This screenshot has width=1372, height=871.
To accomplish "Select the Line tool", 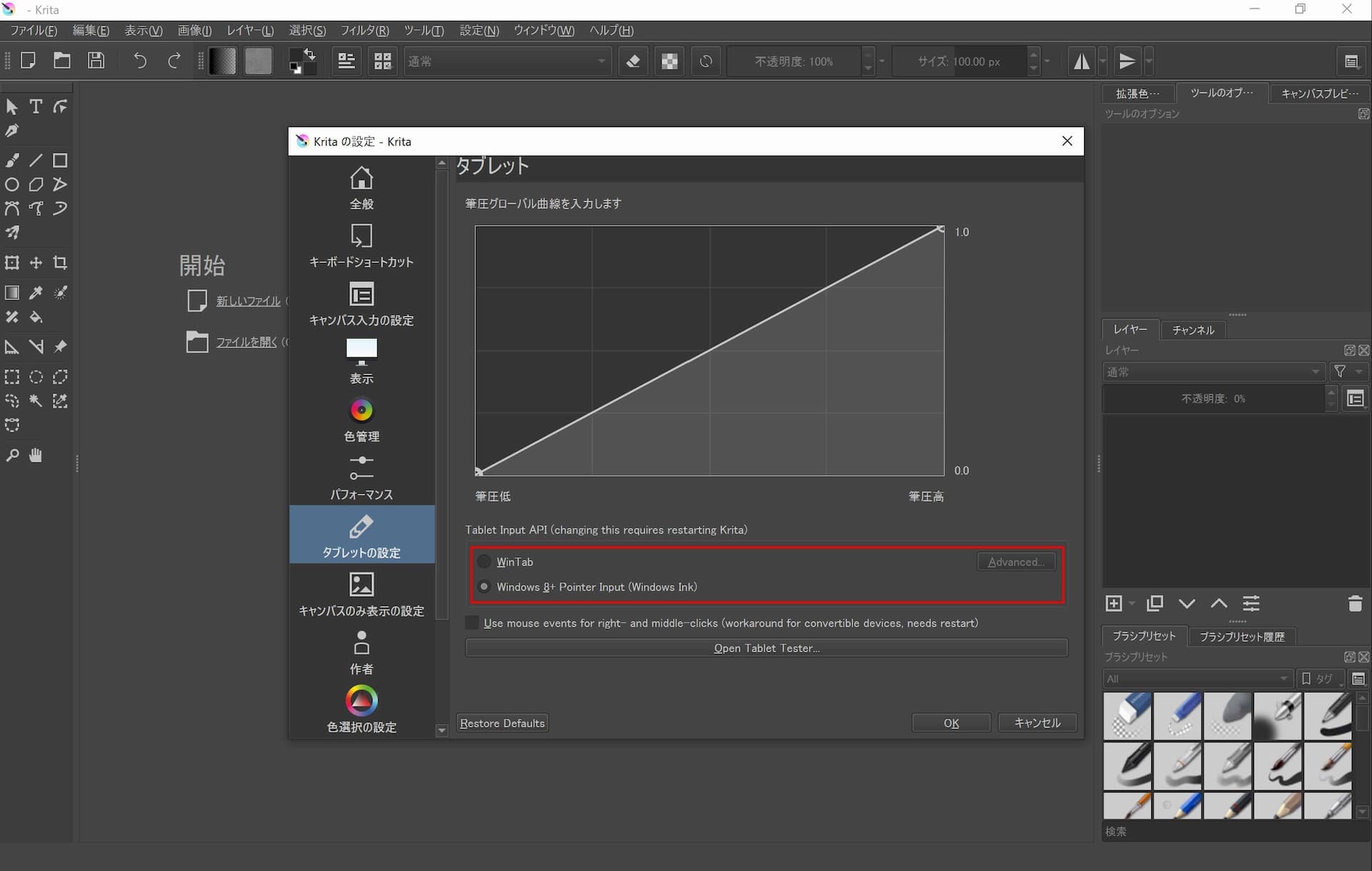I will tap(36, 160).
